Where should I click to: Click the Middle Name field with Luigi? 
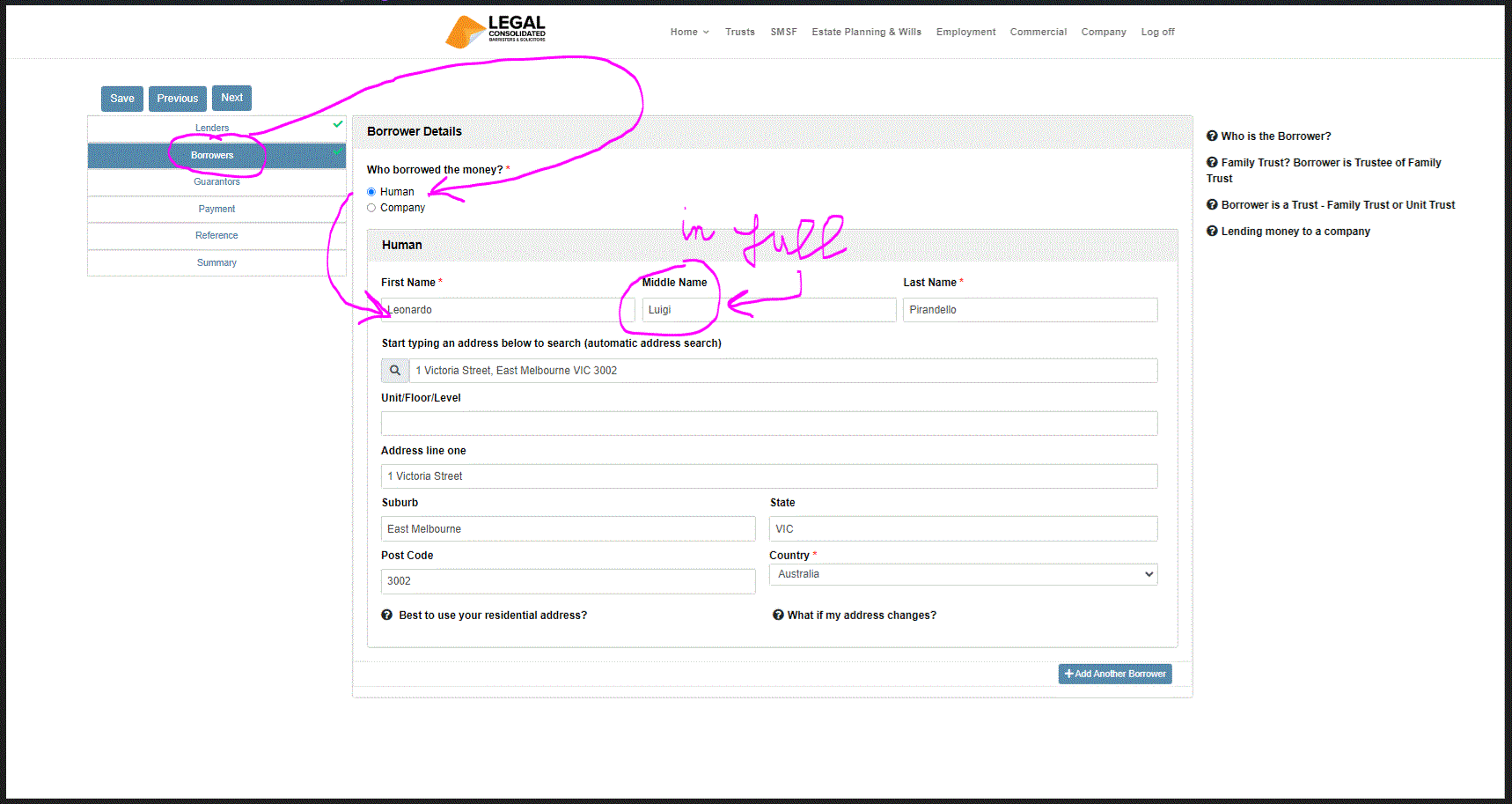(769, 310)
